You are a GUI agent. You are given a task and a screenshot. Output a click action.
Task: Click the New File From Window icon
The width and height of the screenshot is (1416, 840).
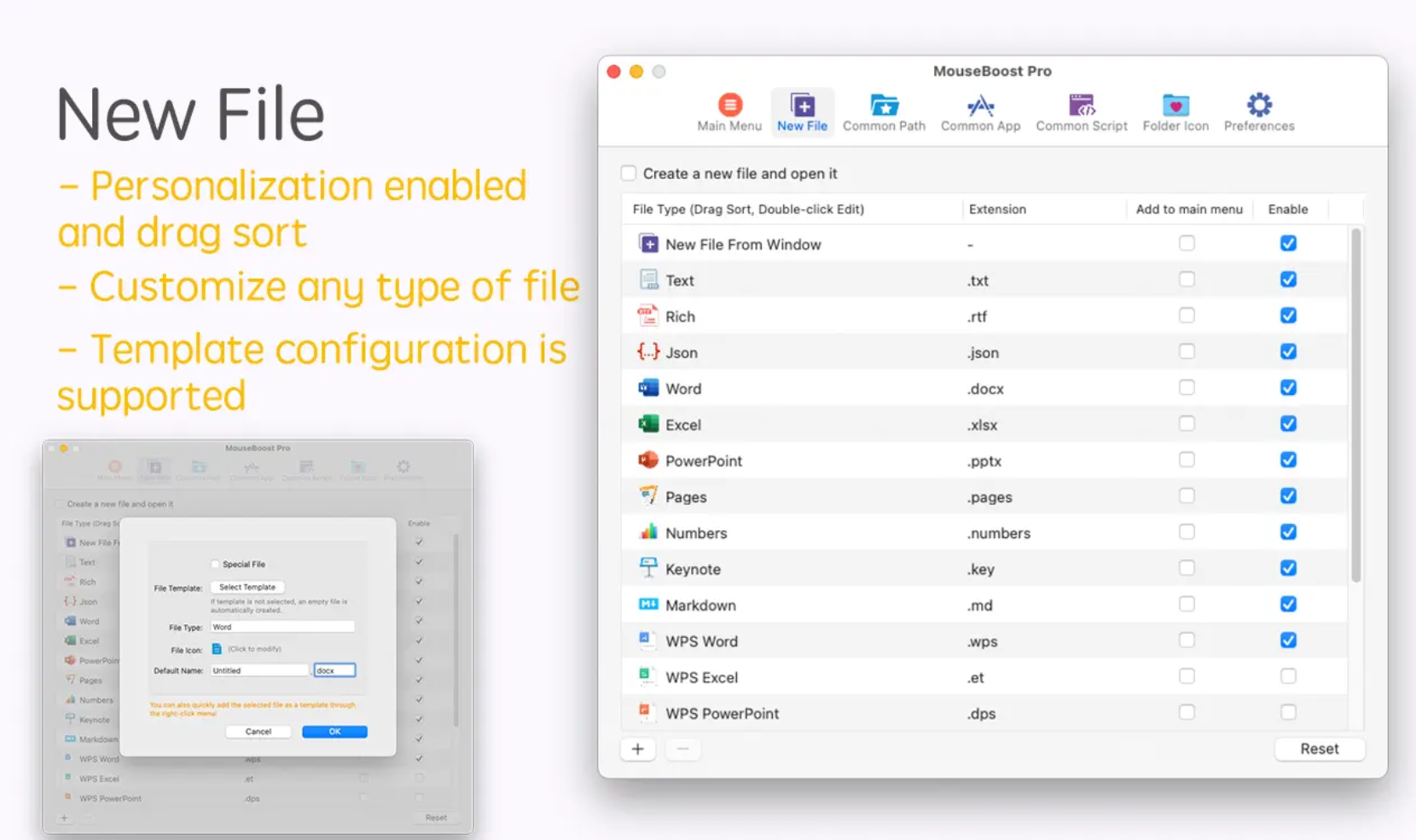648,244
